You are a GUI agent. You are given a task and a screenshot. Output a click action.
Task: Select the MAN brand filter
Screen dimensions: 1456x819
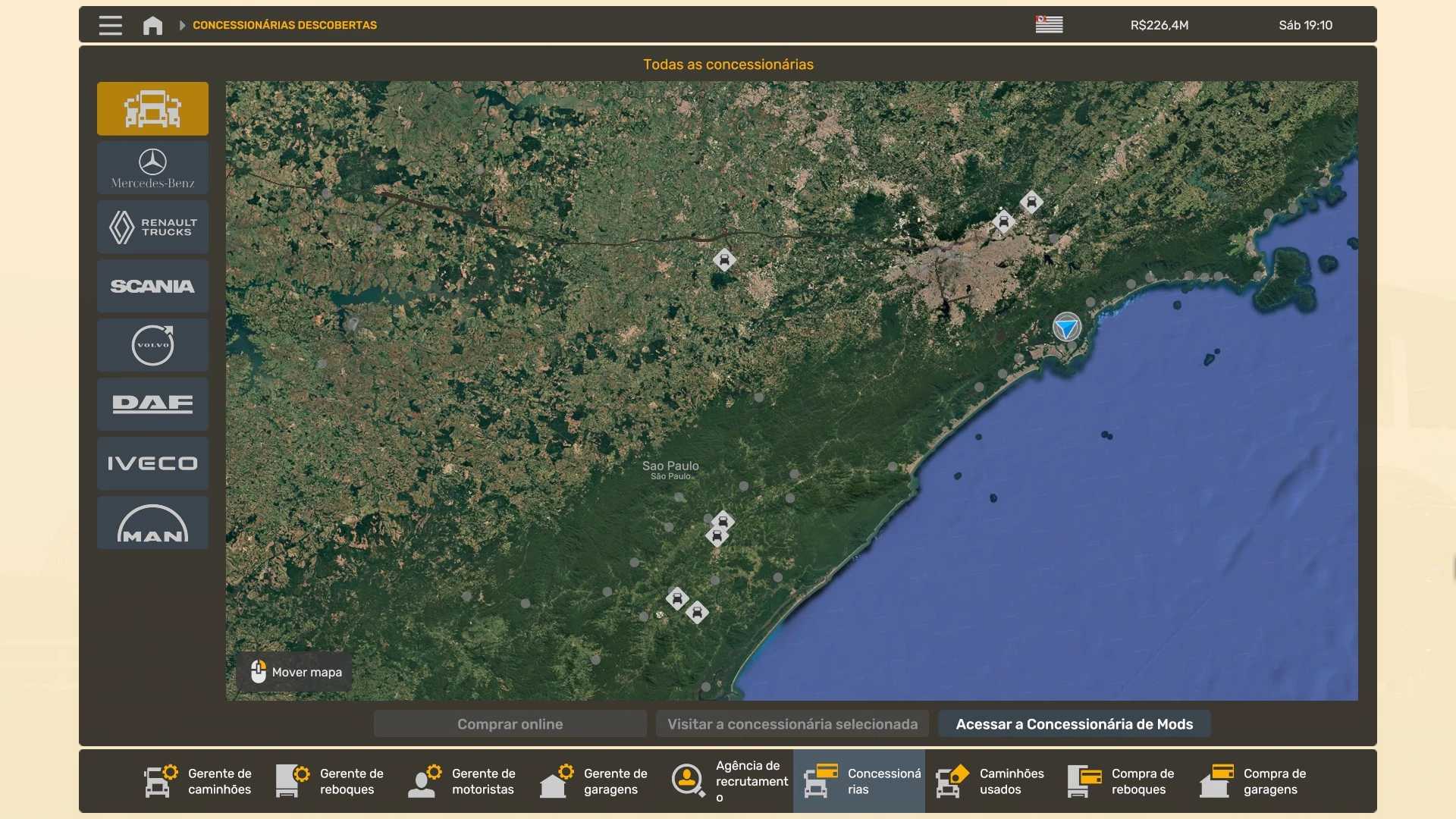tap(152, 522)
